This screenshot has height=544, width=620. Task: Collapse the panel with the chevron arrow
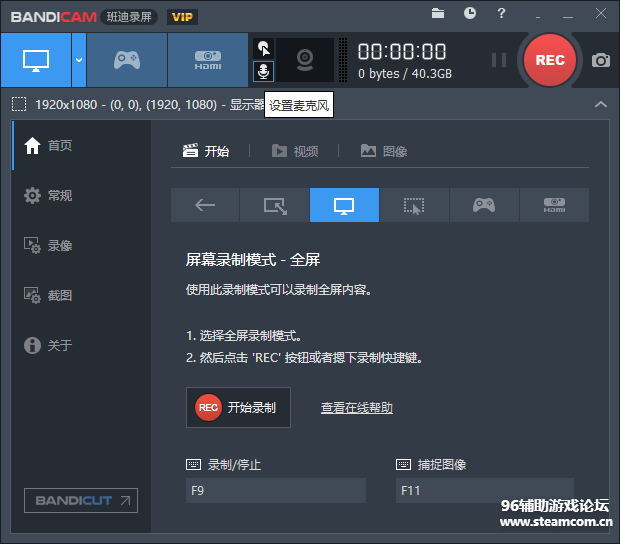click(600, 104)
